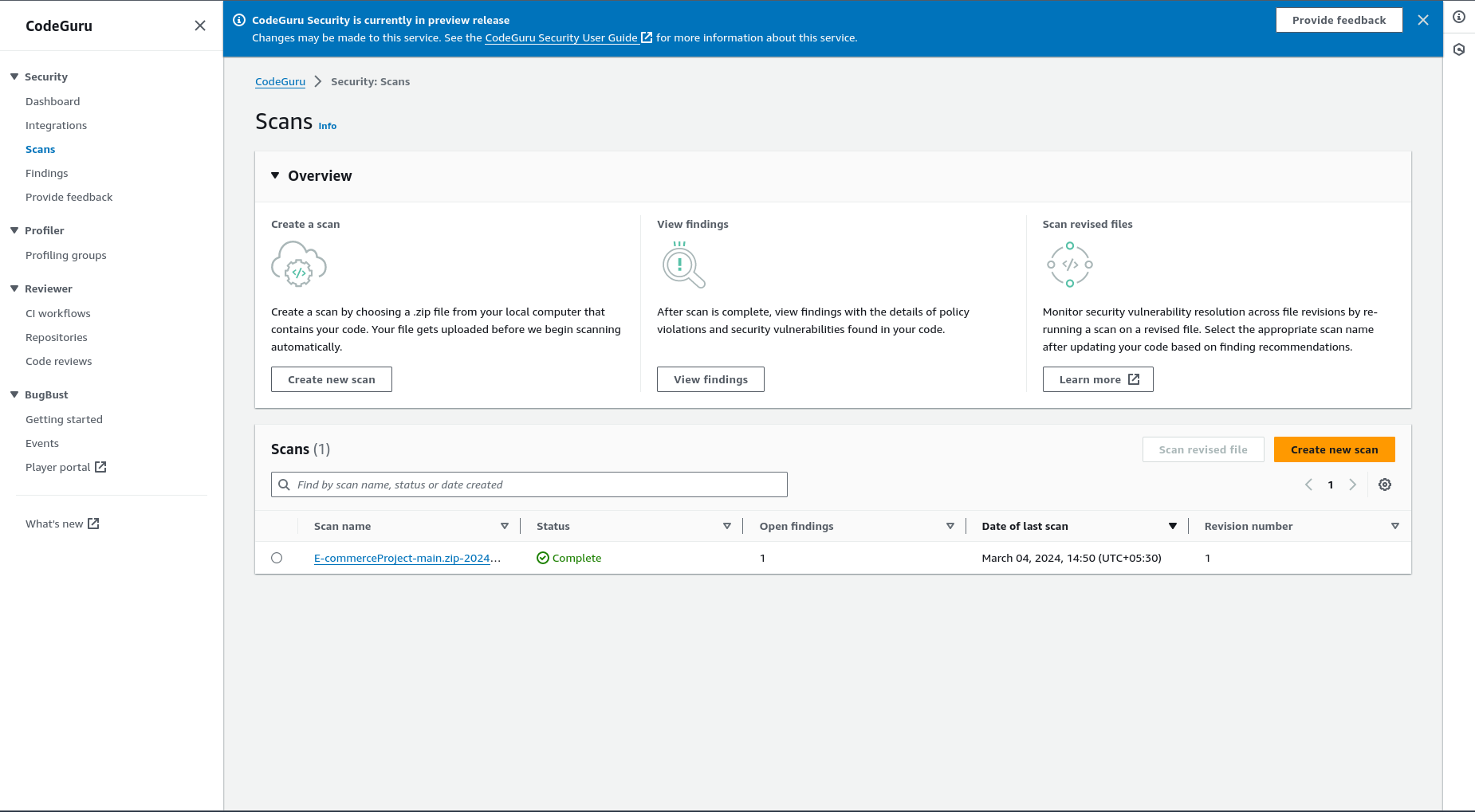1475x812 pixels.
Task: Close the CodeGuru navigation panel
Action: [200, 25]
